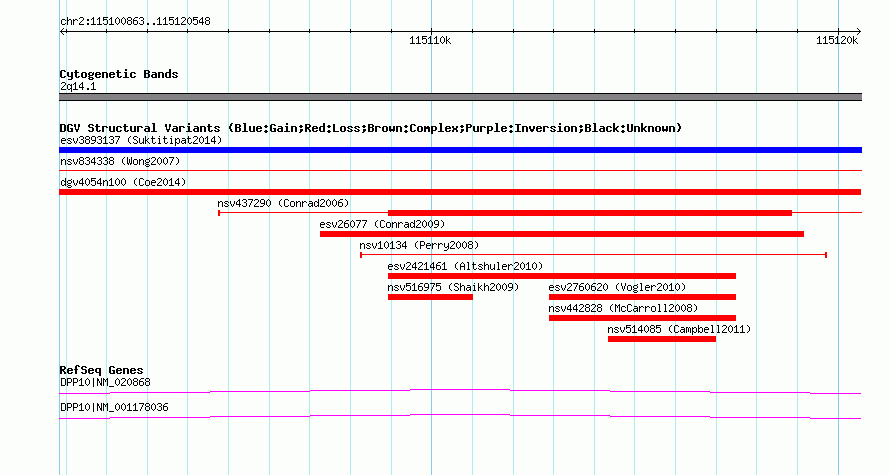Screen dimensions: 890x475
Task: Open the DPP10|NM_020868 gene label
Action: 105,382
